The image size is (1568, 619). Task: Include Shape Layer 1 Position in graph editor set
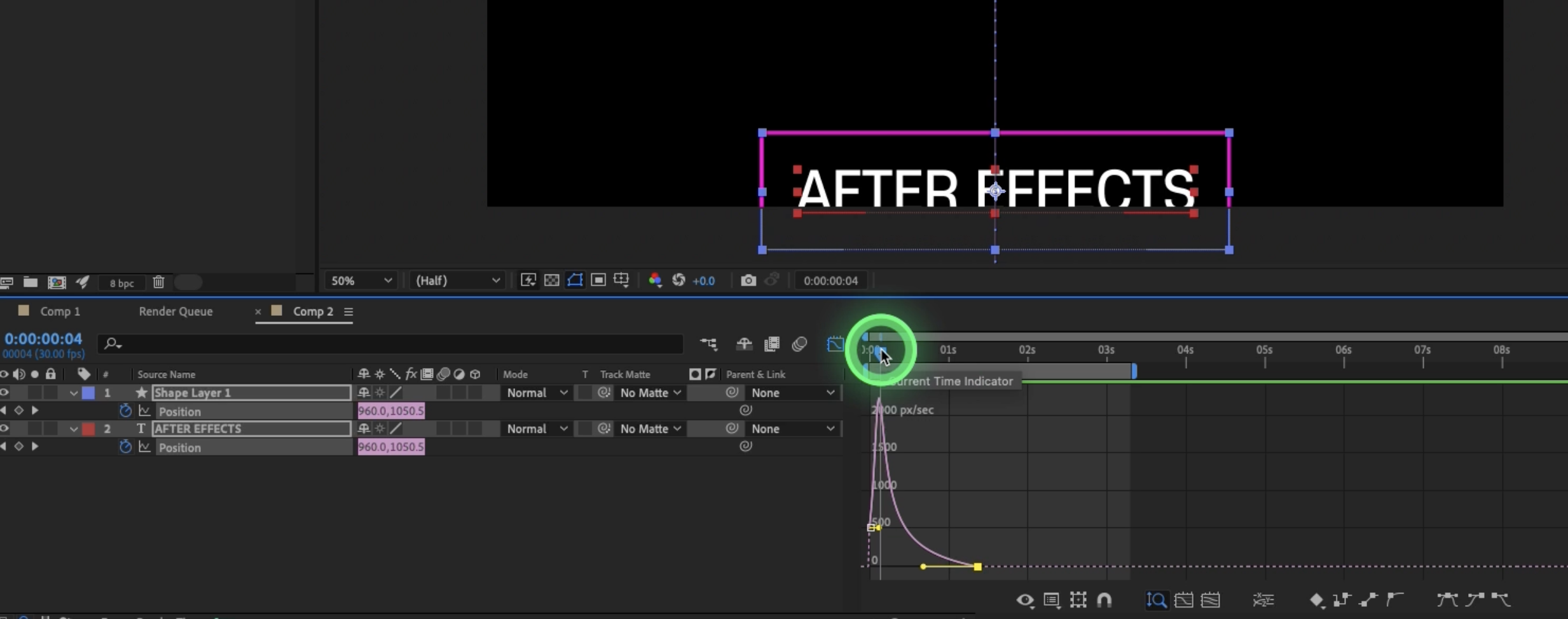[x=145, y=411]
